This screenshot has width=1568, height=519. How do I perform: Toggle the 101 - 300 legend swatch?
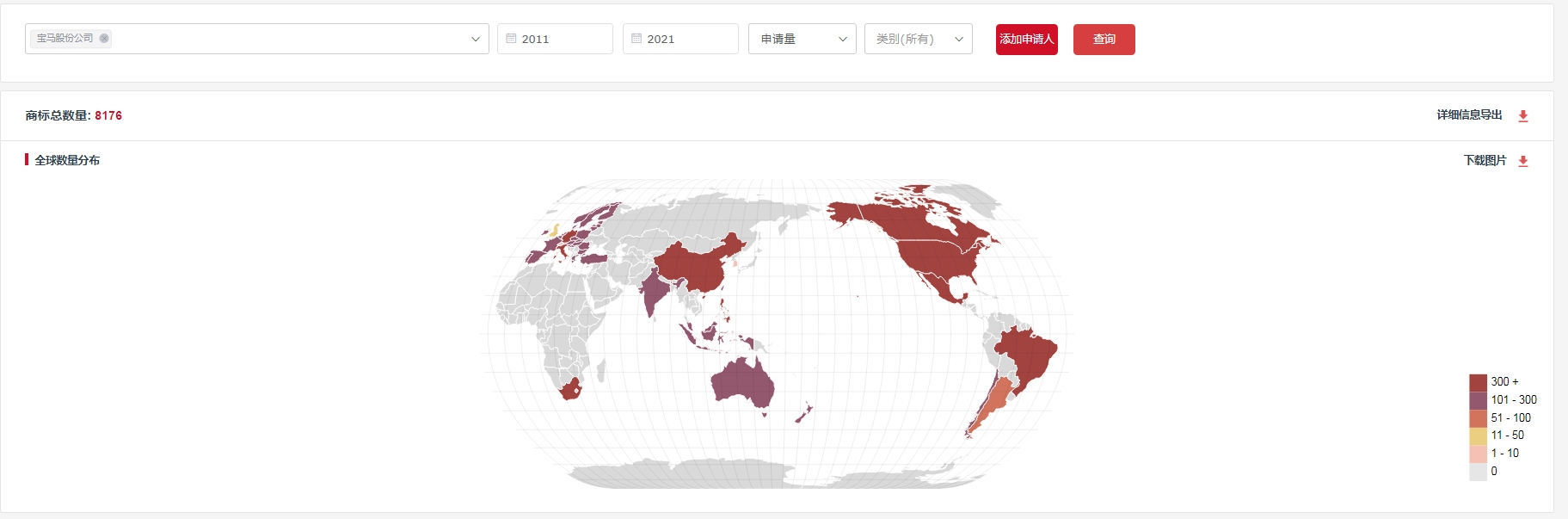pyautogui.click(x=1478, y=400)
